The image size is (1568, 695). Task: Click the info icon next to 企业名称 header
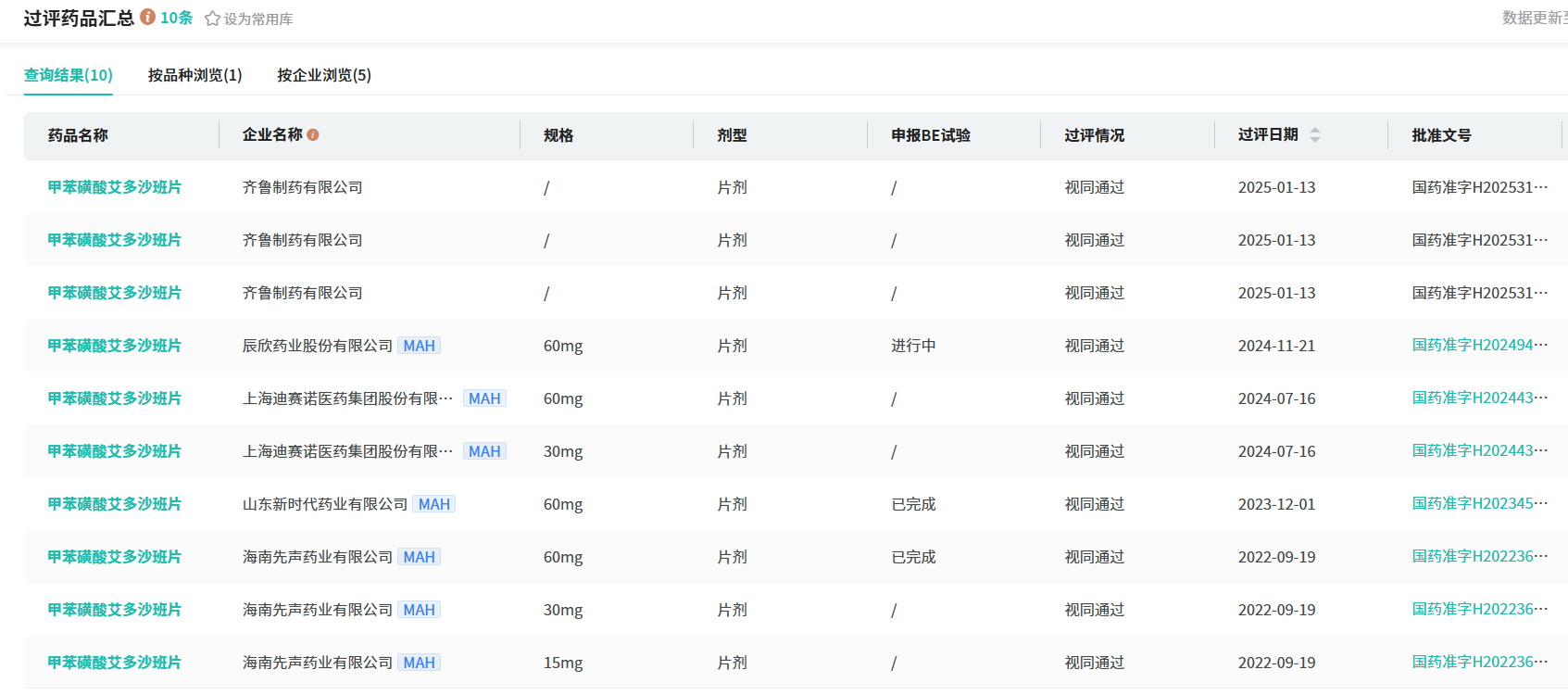pos(313,135)
